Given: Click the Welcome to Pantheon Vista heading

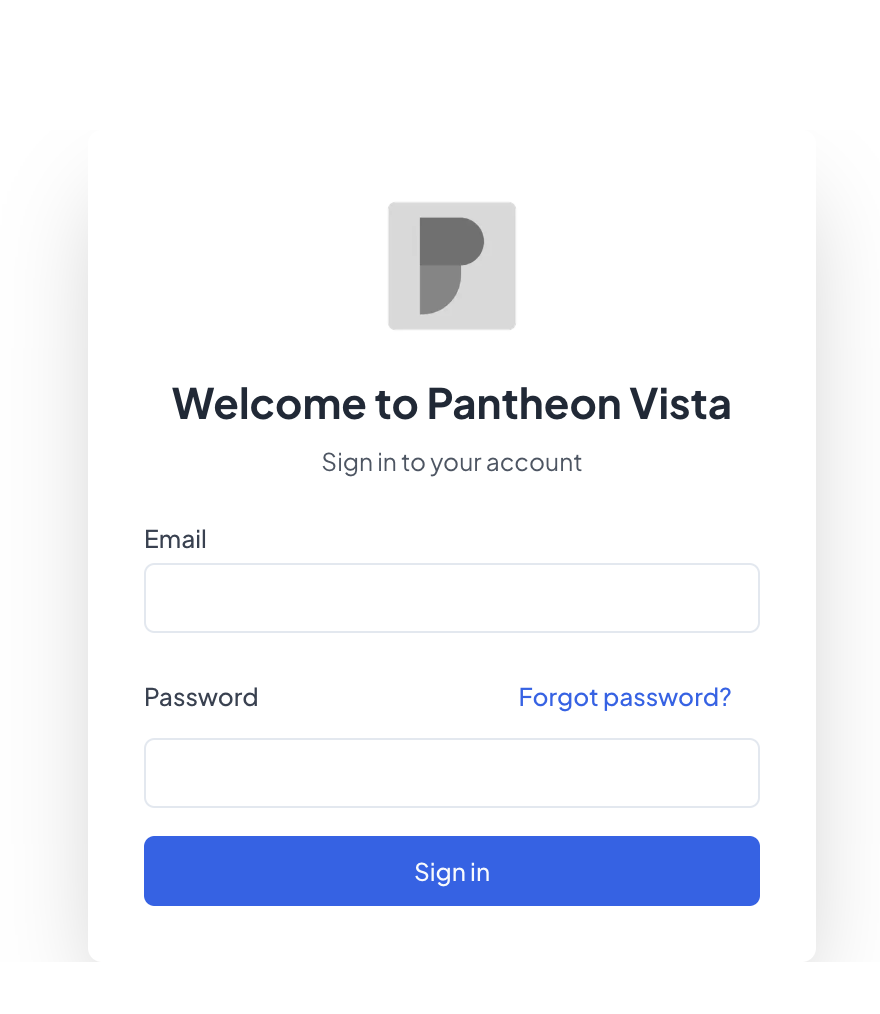Looking at the screenshot, I should coord(451,404).
